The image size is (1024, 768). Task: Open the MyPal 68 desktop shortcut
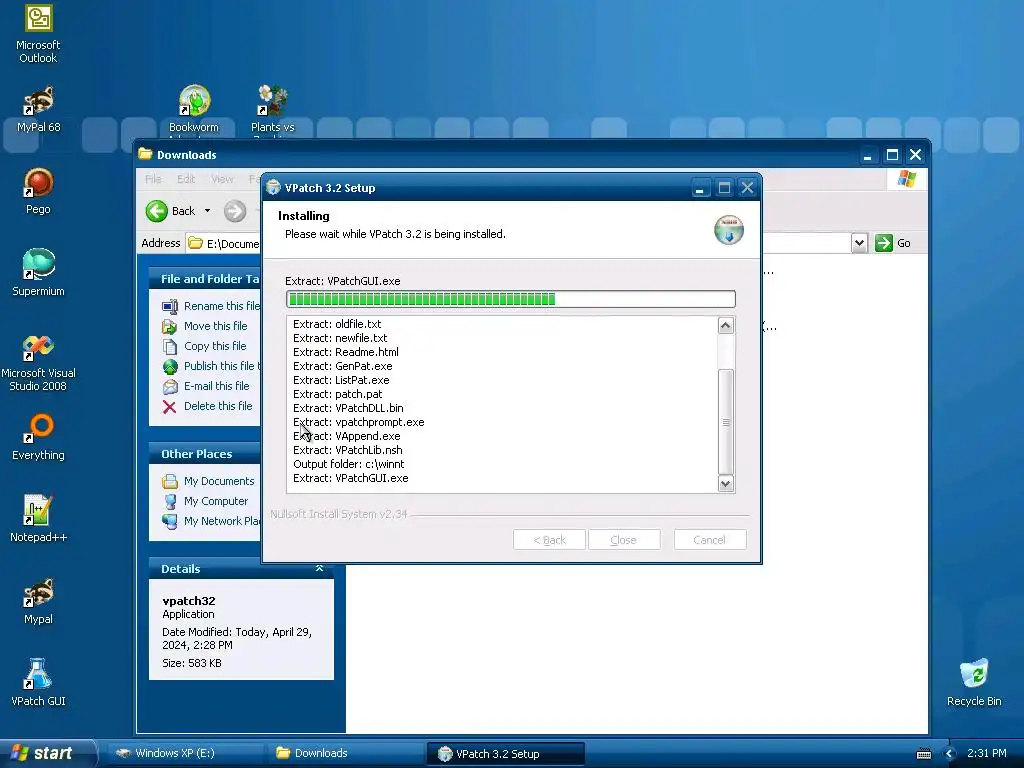tap(38, 110)
